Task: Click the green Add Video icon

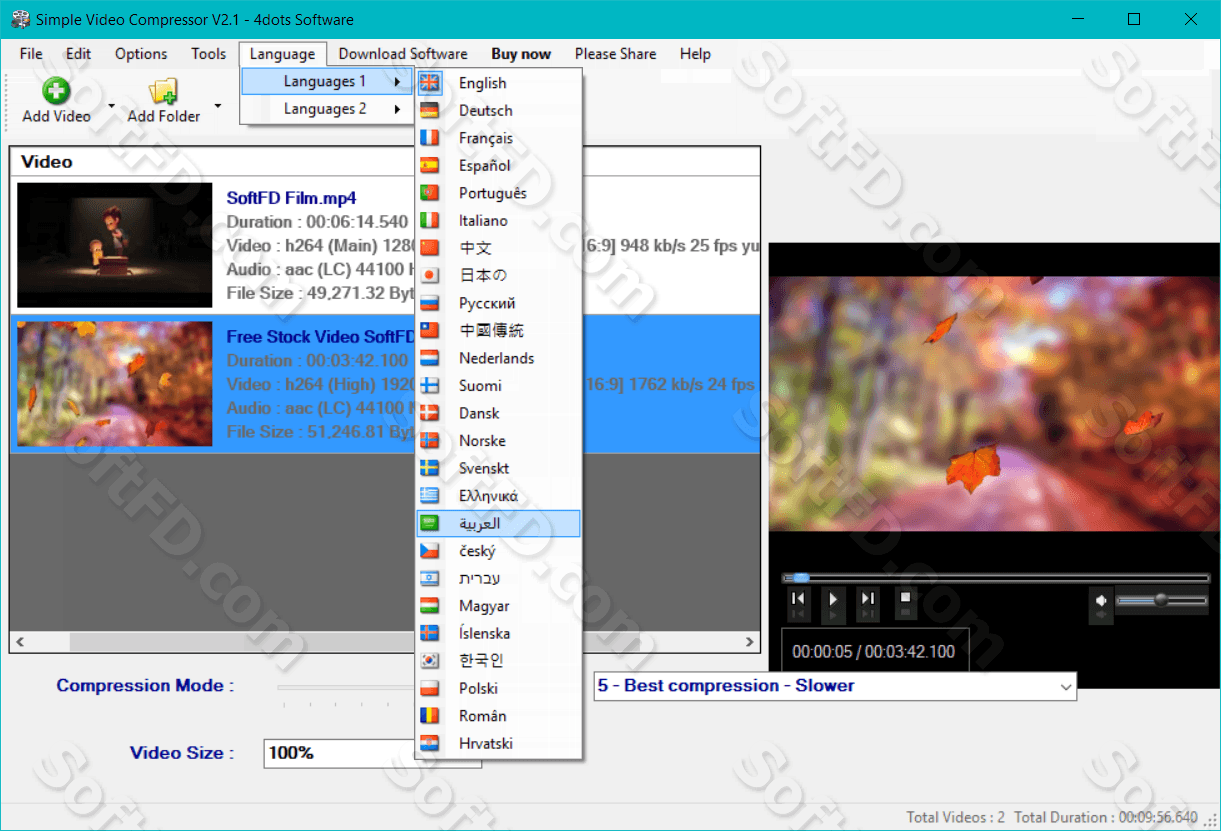Action: pos(56,91)
